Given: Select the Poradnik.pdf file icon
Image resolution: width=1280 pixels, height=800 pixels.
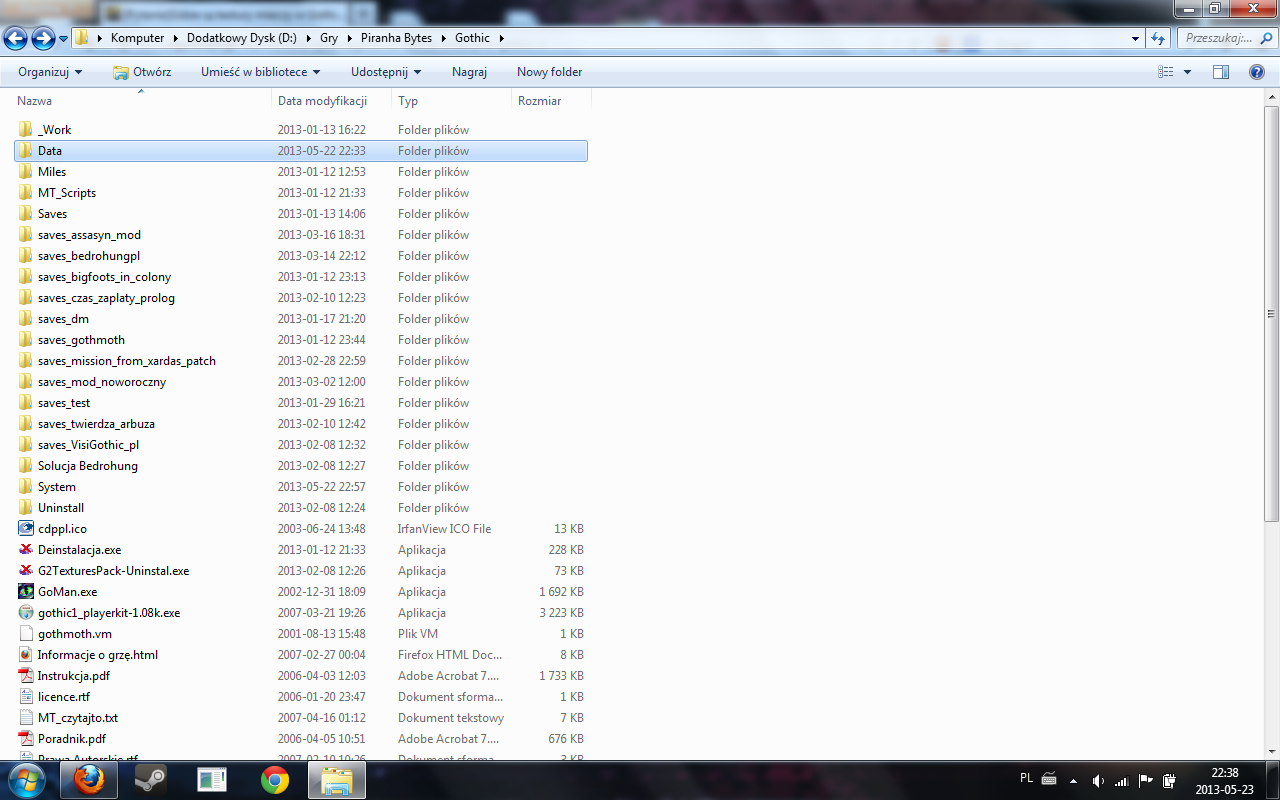Looking at the screenshot, I should (x=26, y=739).
